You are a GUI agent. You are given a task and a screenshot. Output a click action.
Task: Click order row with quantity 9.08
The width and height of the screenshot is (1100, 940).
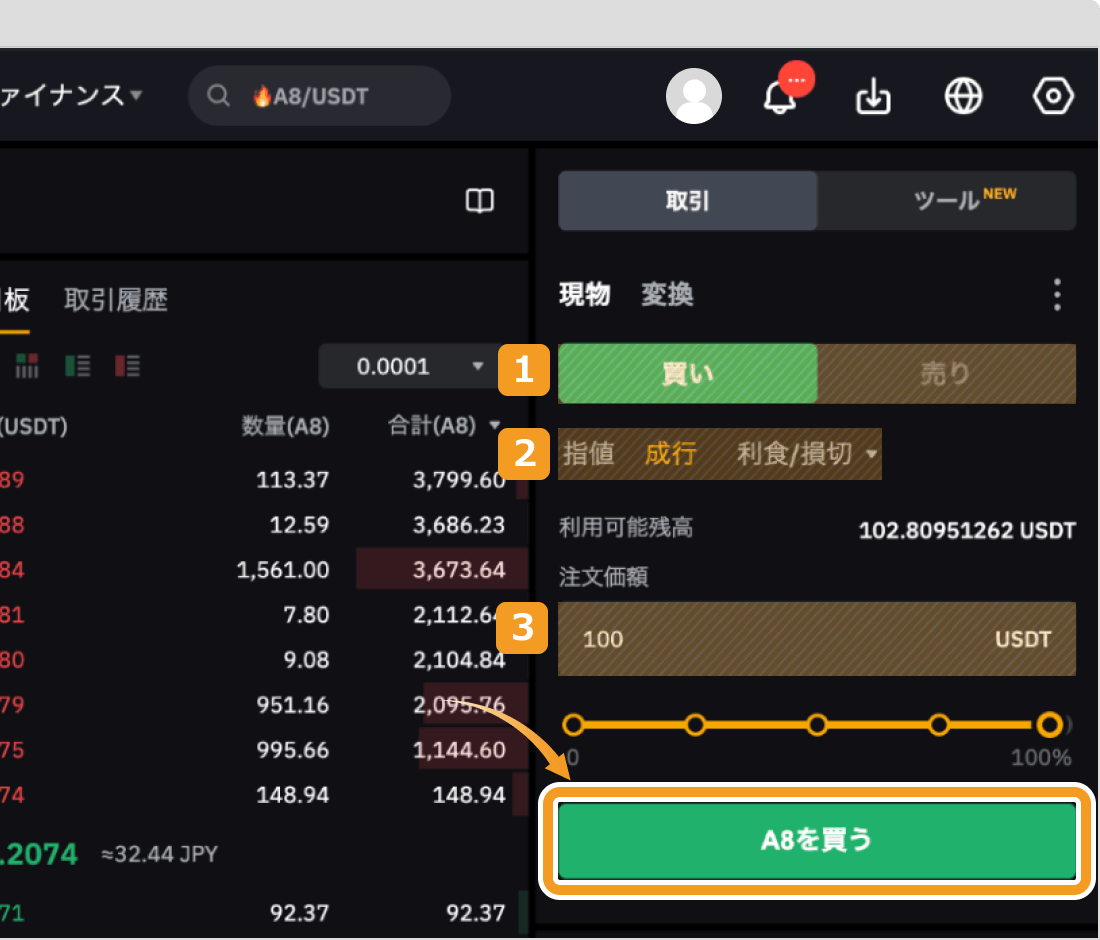pyautogui.click(x=264, y=659)
